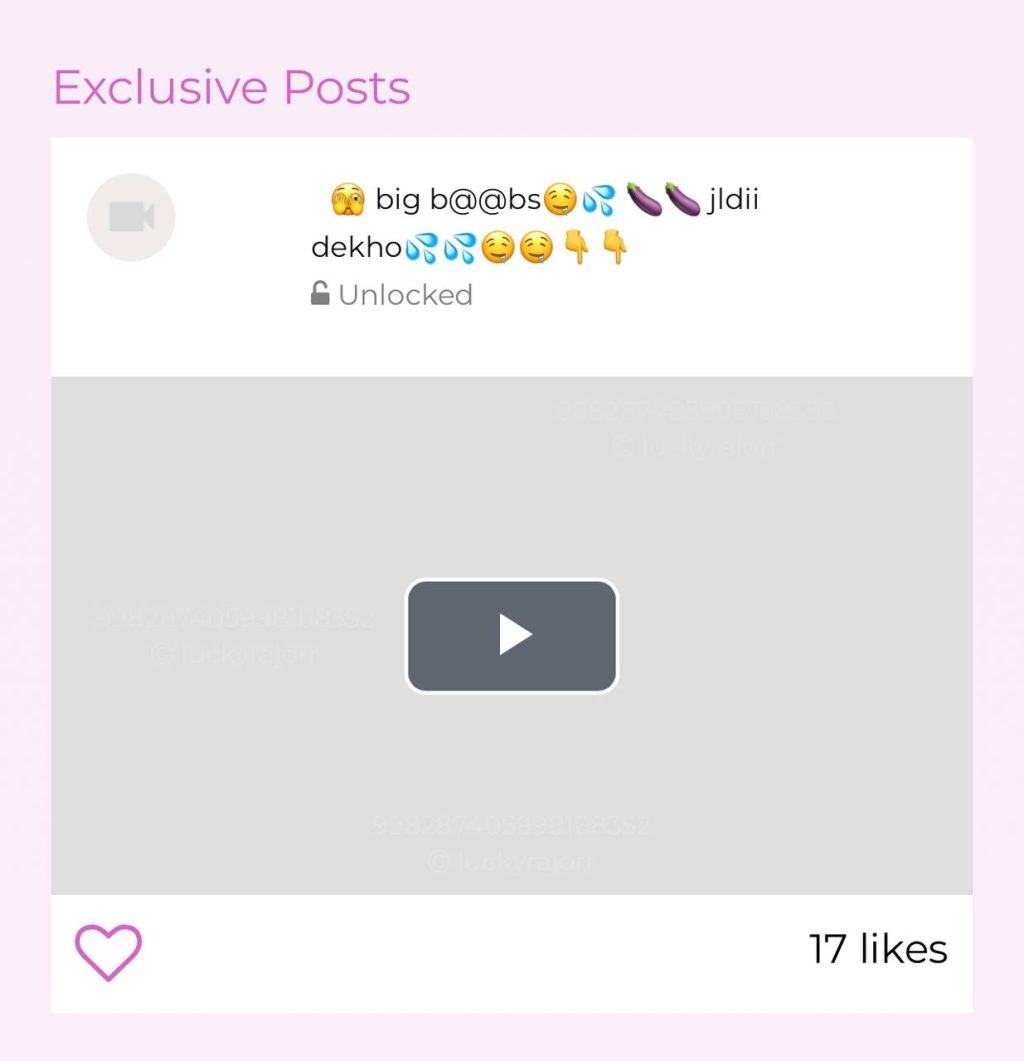The height and width of the screenshot is (1061, 1024).
Task: Click the numeric watermark above the upper-right @luckyrajori
Action: pyautogui.click(x=696, y=410)
